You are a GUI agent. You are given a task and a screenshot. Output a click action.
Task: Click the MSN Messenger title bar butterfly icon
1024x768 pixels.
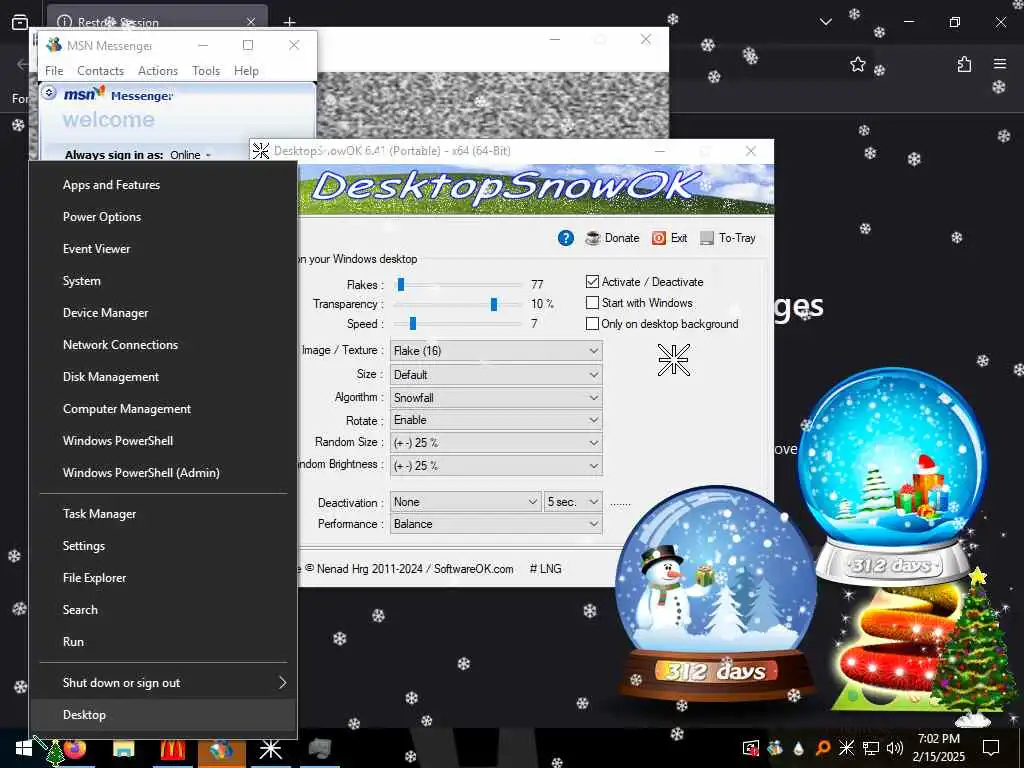click(x=54, y=45)
